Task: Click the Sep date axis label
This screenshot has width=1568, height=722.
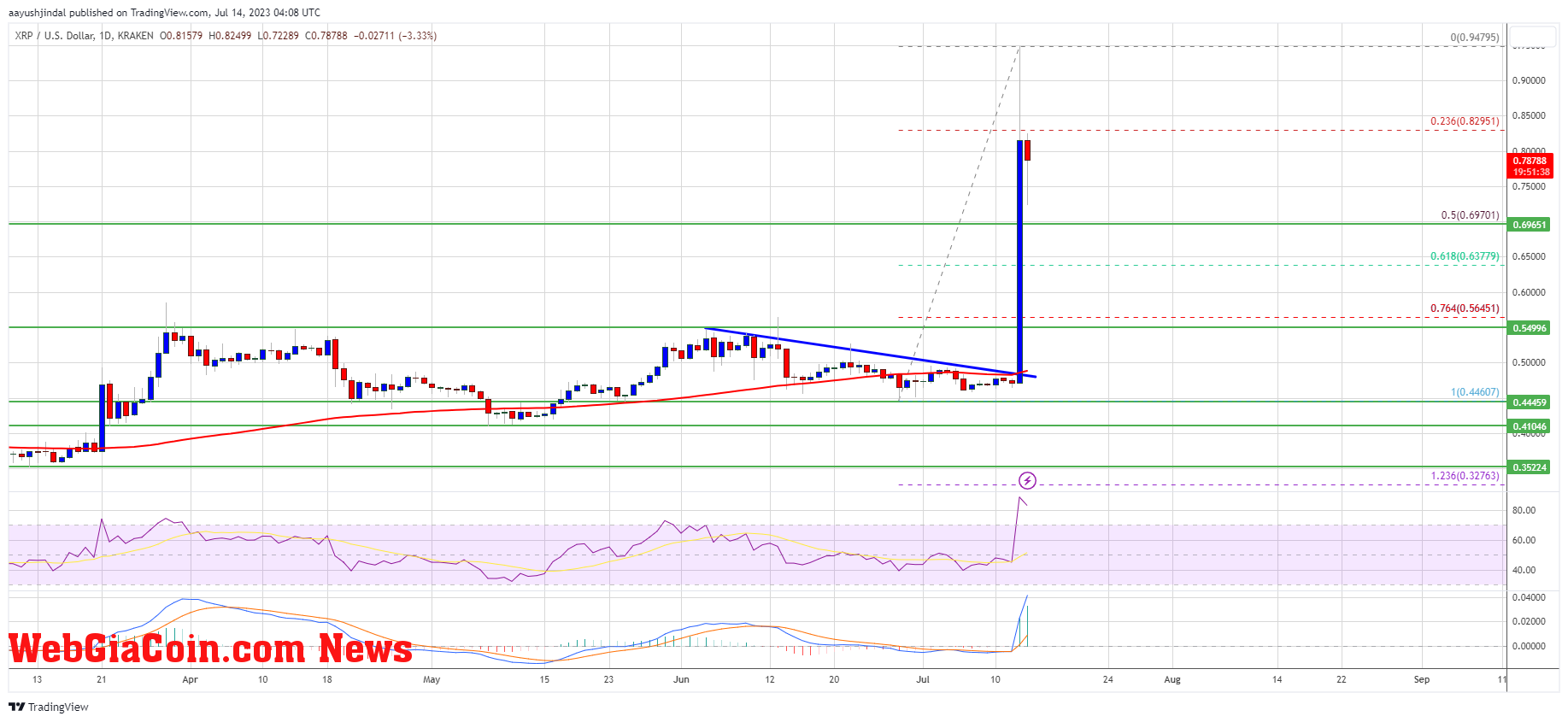Action: (x=1422, y=680)
